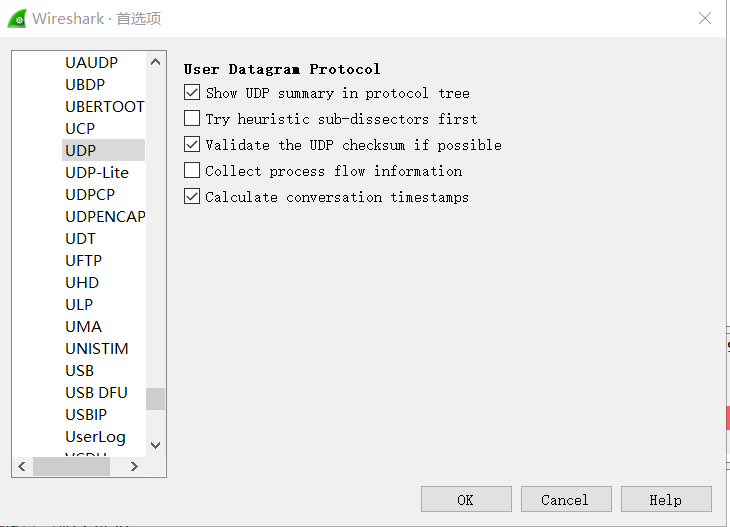Screen dimensions: 730x527
Task: Click the horizontal scrollbar thumb of protocol list
Action: coord(71,466)
